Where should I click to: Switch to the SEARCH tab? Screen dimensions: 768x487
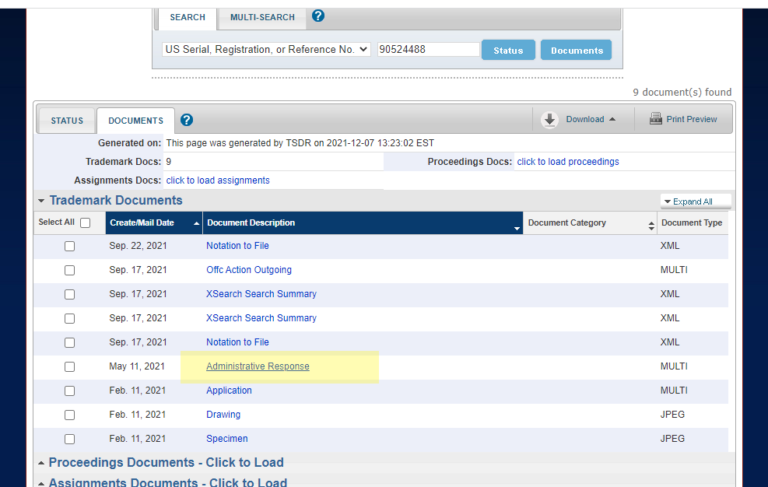(188, 18)
